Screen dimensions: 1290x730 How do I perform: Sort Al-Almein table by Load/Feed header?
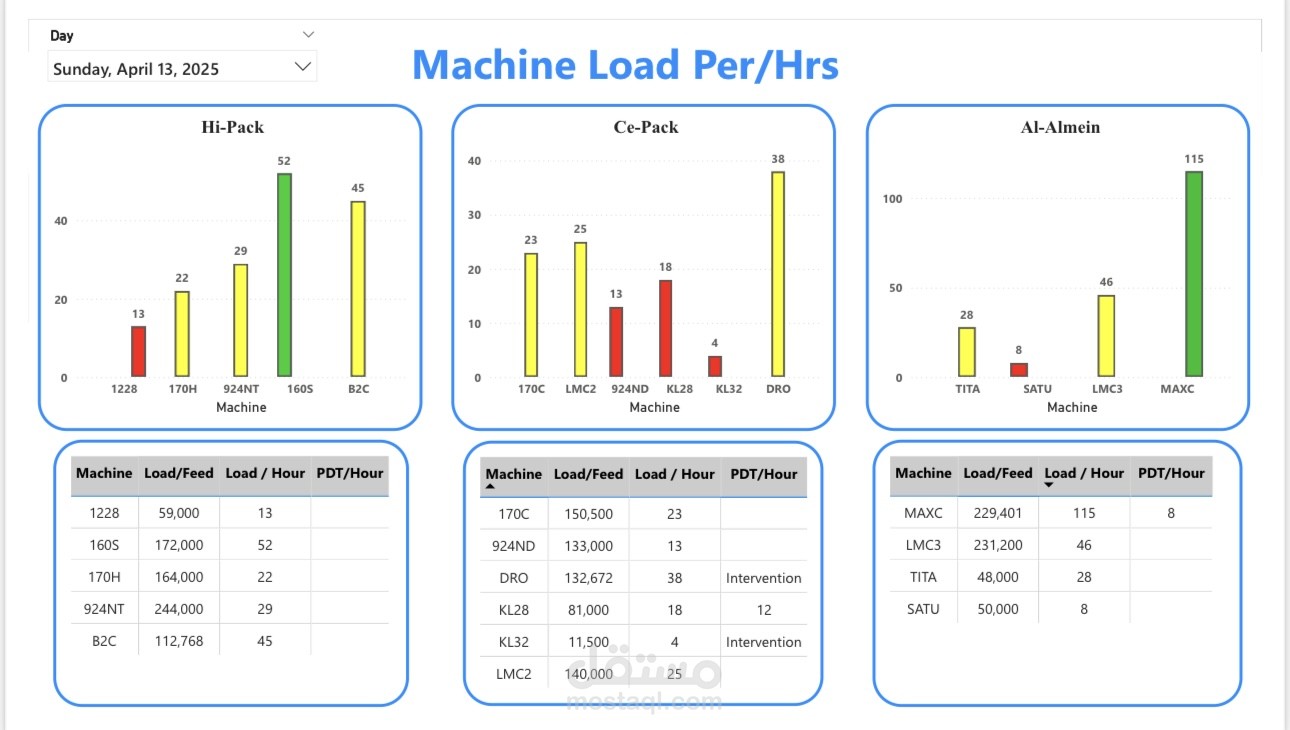pos(998,473)
